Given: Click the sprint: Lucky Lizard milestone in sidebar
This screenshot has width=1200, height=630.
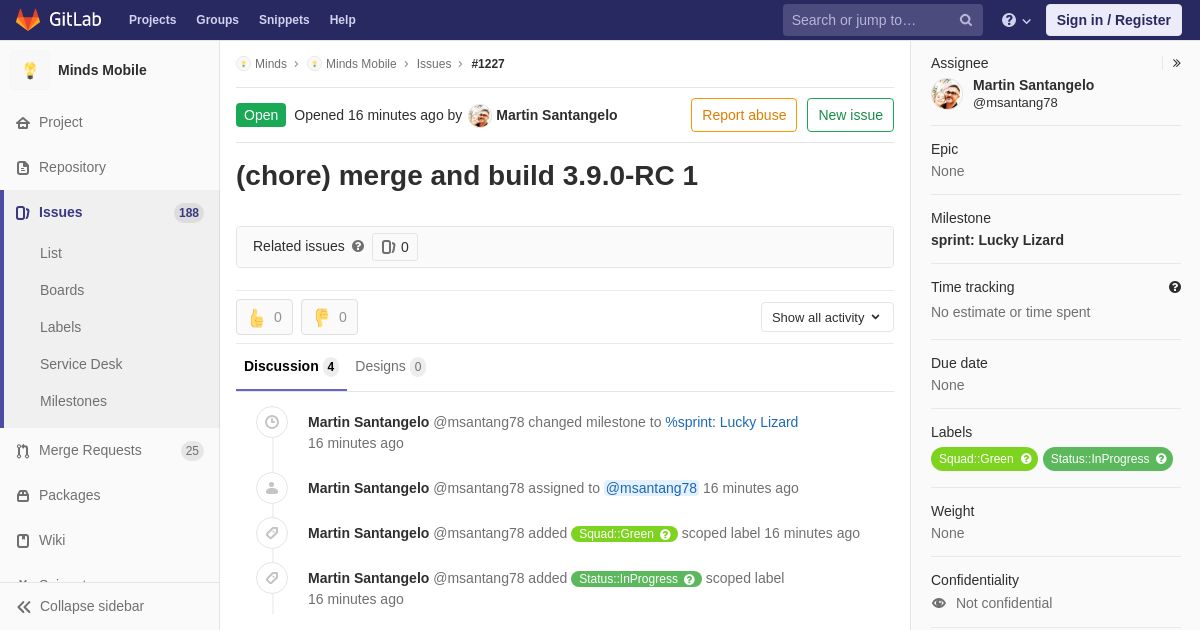Looking at the screenshot, I should (997, 240).
